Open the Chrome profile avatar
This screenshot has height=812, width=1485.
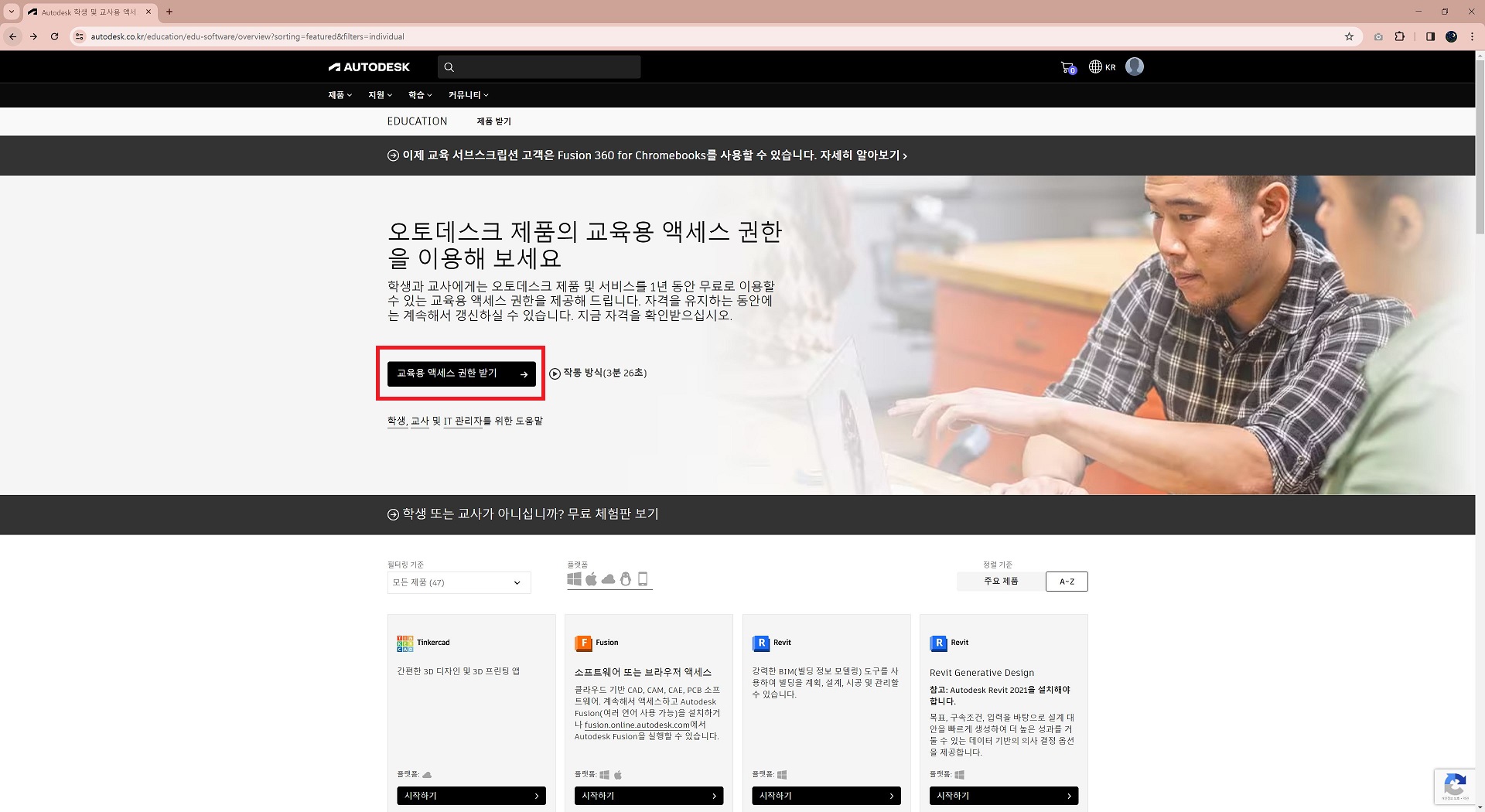1451,36
